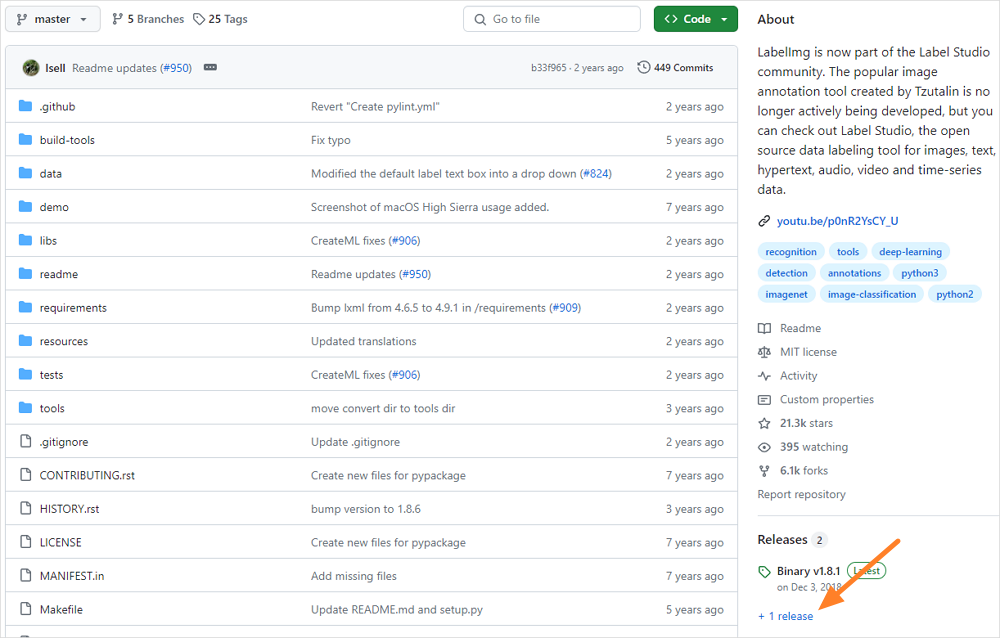Open the CONTRIBUTING.rst file
The image size is (1000, 638).
87,475
